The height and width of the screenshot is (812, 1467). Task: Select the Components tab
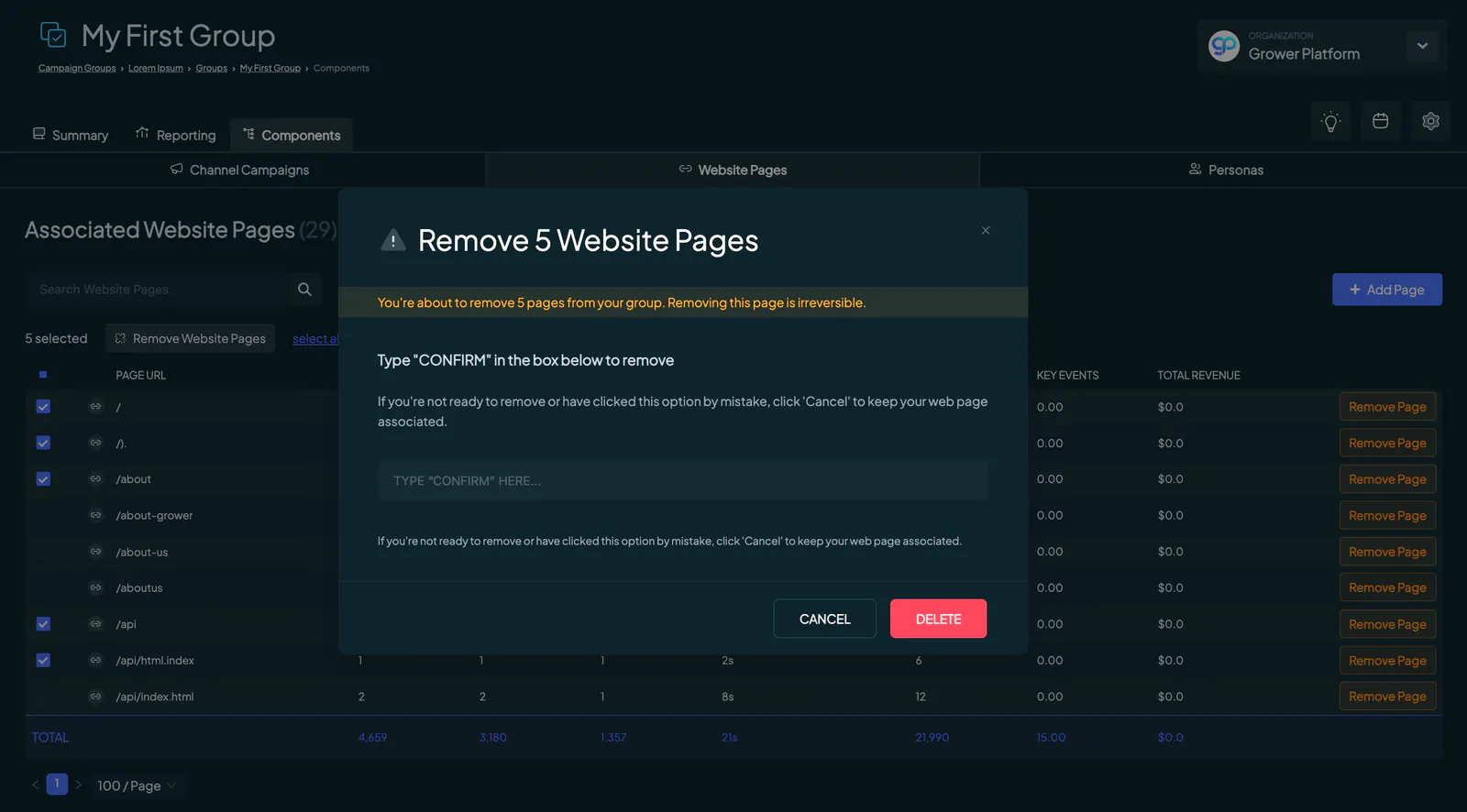292,135
